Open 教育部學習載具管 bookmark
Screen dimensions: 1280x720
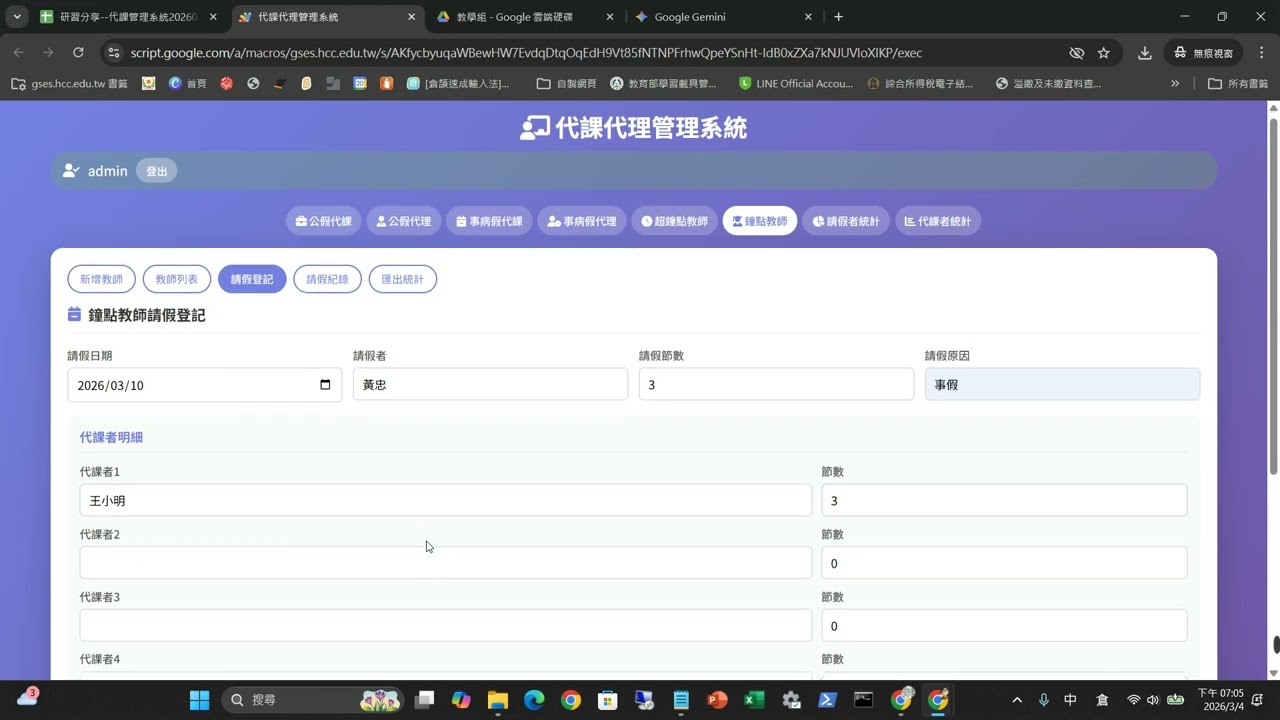[663, 84]
